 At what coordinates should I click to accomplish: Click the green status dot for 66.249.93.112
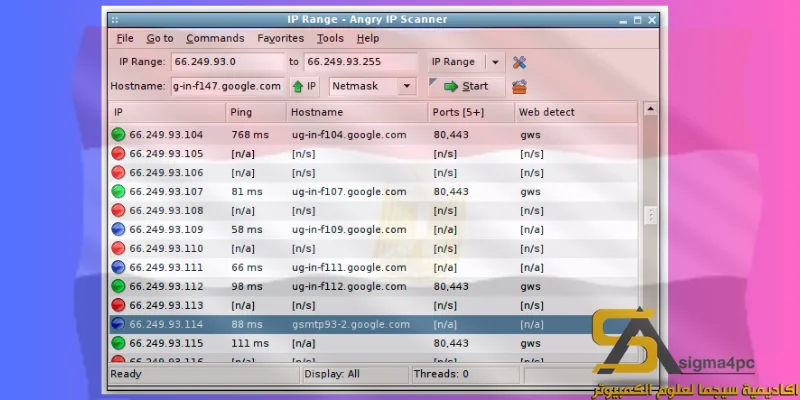click(118, 286)
